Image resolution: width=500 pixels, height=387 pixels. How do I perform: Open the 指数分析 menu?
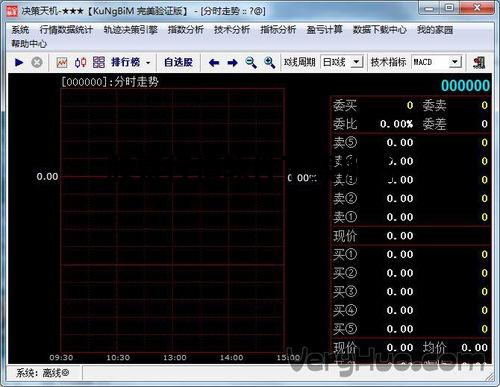point(186,30)
